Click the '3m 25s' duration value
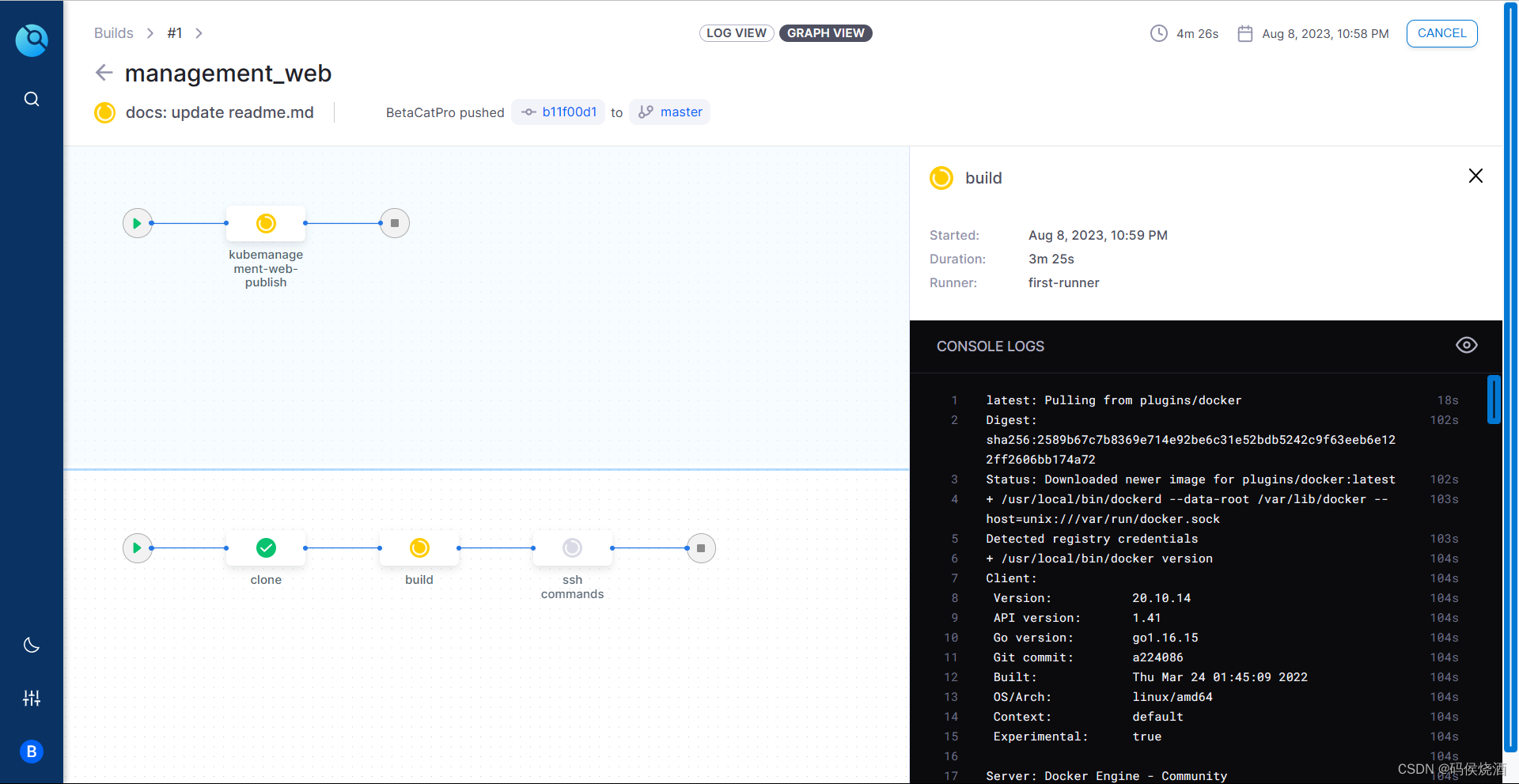Image resolution: width=1519 pixels, height=784 pixels. (1051, 259)
